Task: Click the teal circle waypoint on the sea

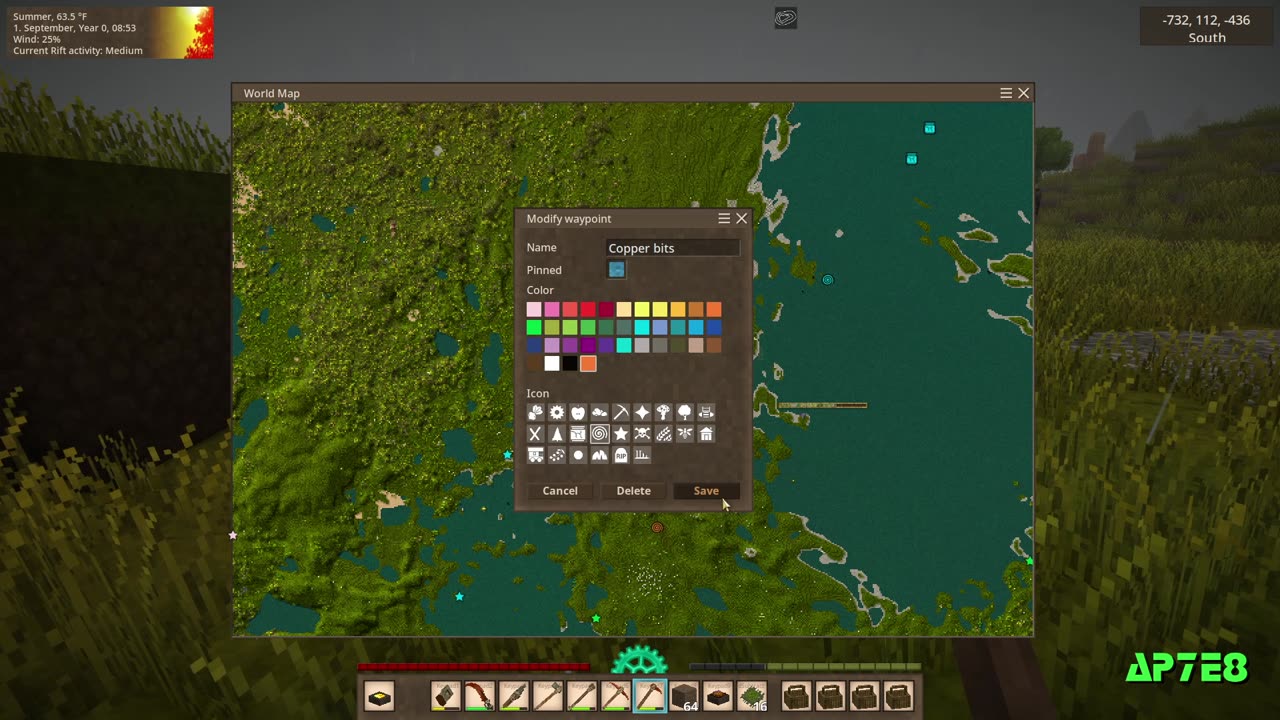Action: [827, 280]
